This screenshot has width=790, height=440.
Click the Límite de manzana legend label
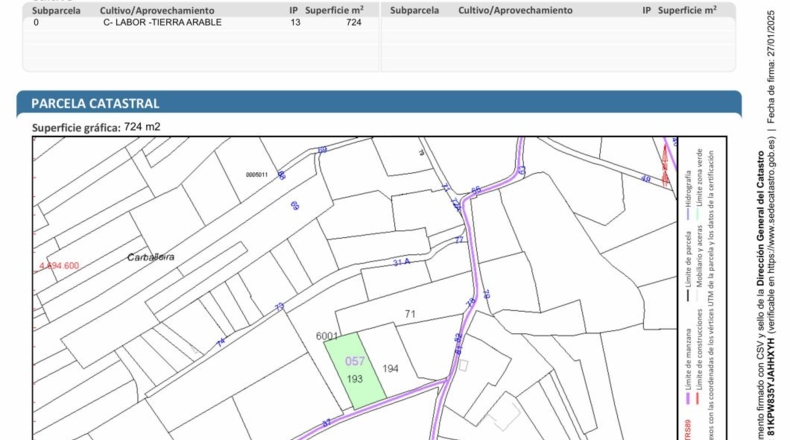[688, 358]
